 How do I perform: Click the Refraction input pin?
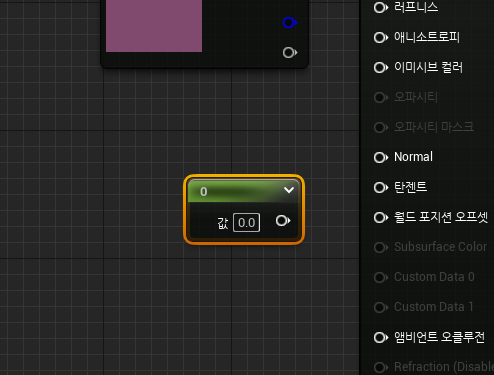[381, 367]
